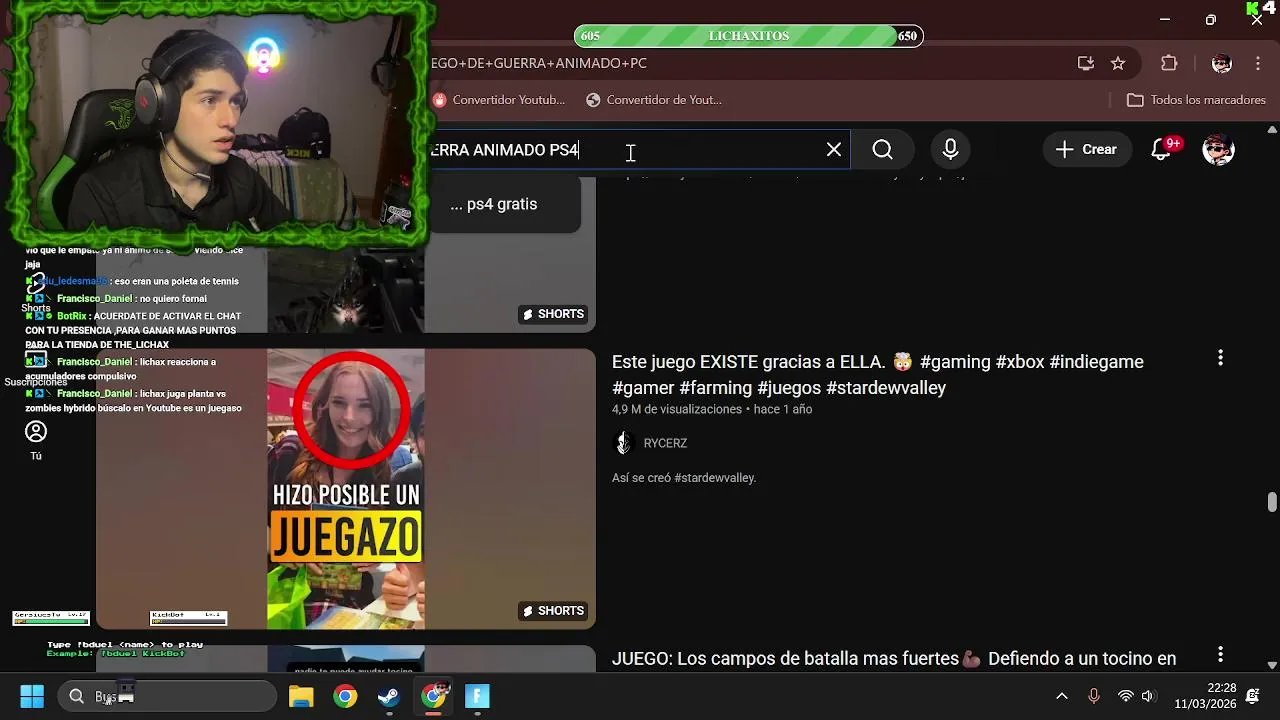This screenshot has height=720, width=1280.
Task: Click the SHORTS badge on JUEGAZO thumbnail
Action: coord(553,611)
